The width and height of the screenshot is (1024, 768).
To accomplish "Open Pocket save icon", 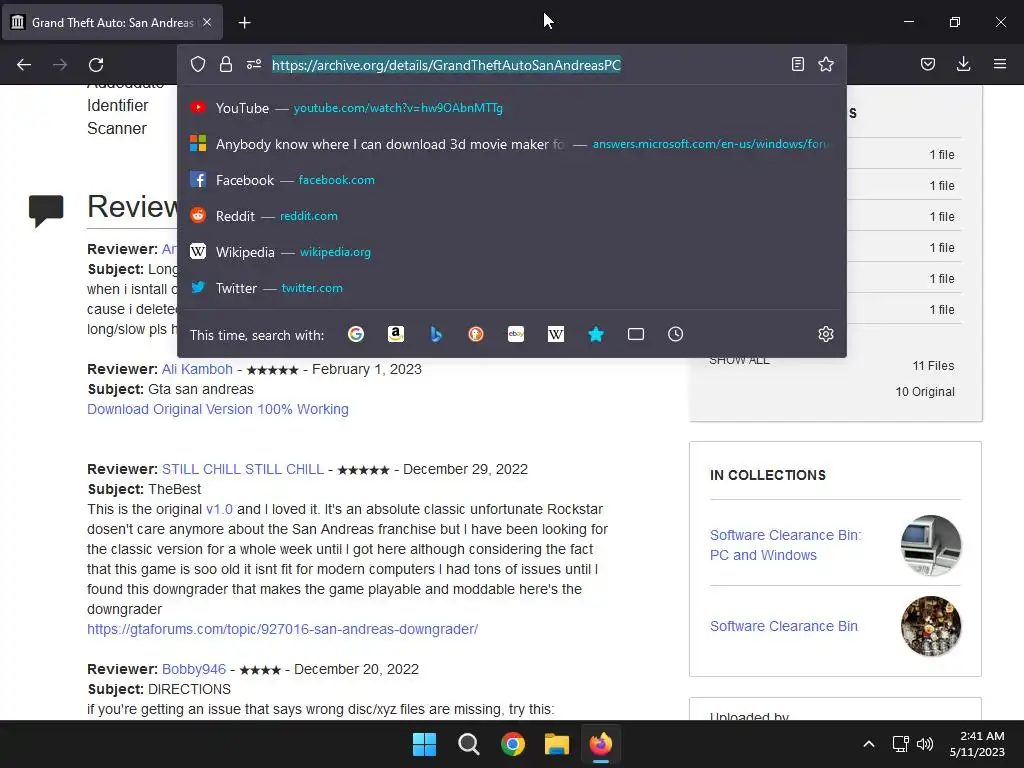I will point(928,64).
